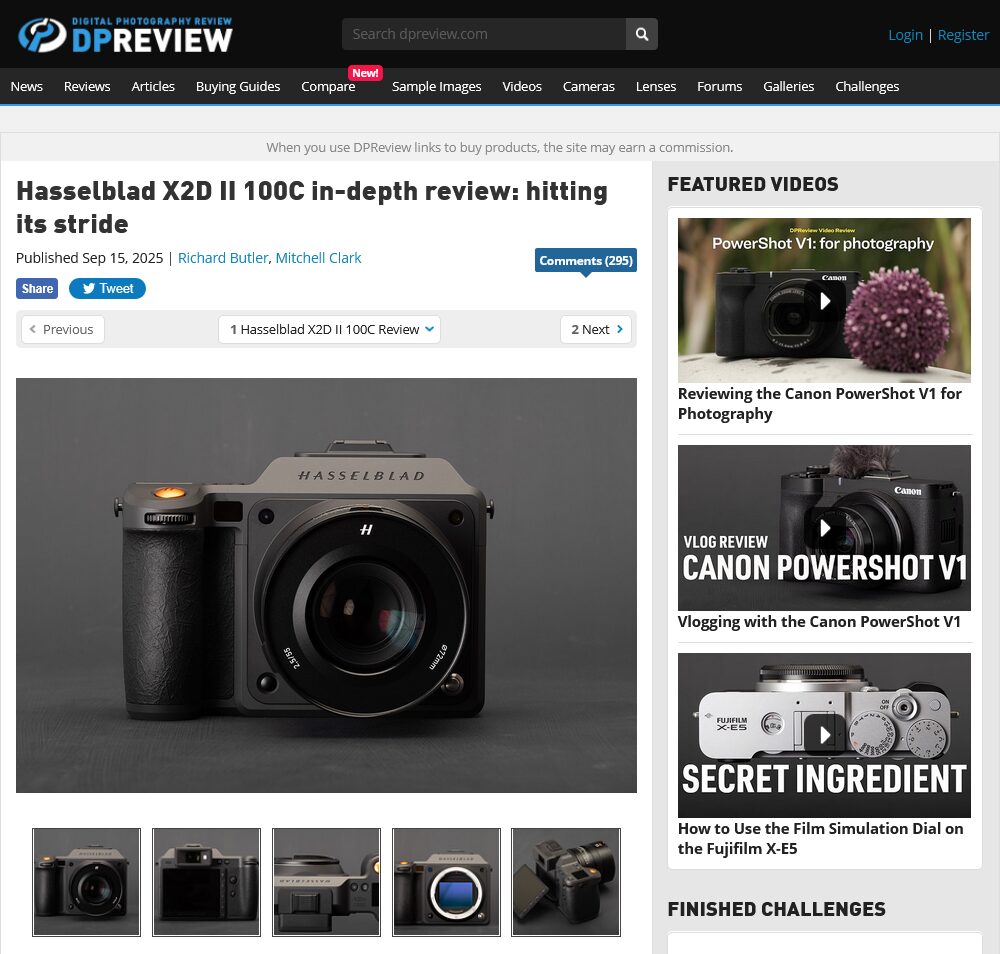Visit the Forums section
The width and height of the screenshot is (1000, 954).
tap(719, 87)
